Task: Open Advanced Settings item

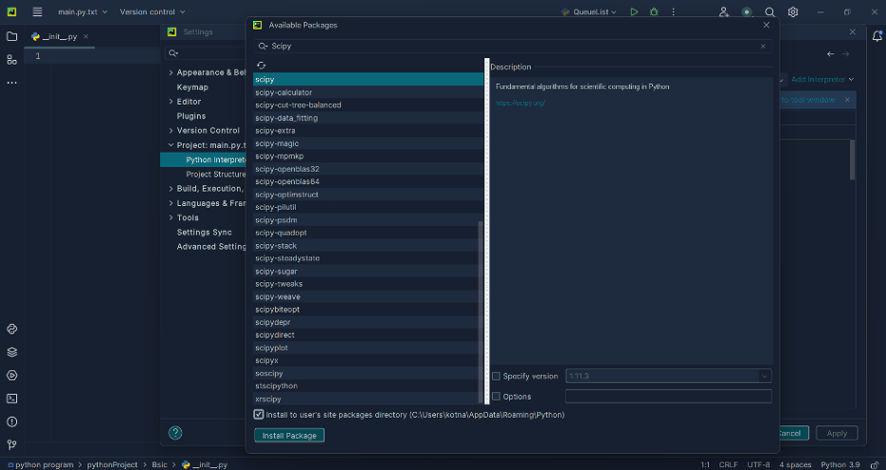Action: point(211,246)
